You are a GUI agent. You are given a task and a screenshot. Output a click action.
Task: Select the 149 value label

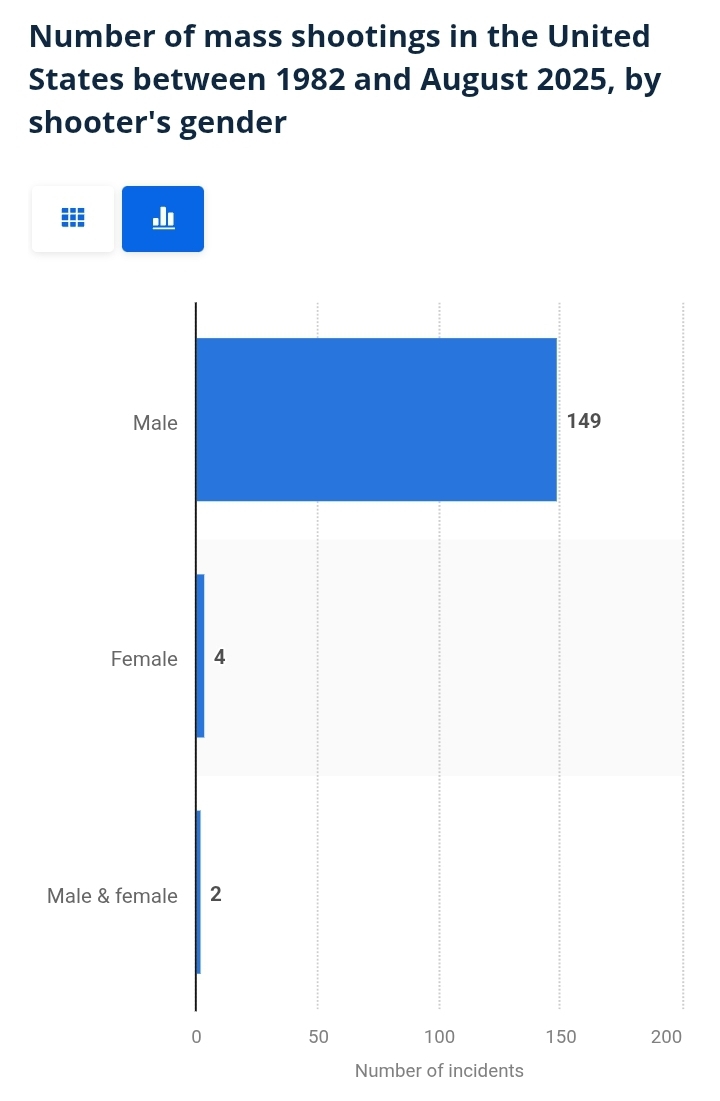(584, 421)
